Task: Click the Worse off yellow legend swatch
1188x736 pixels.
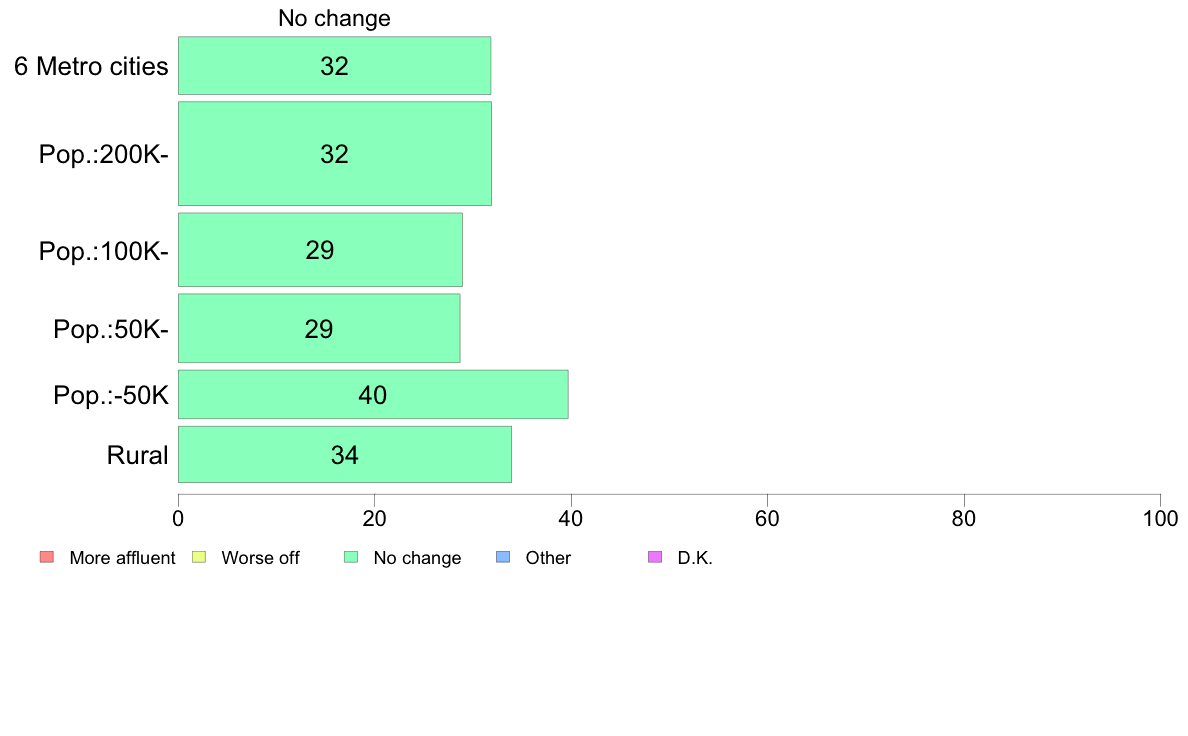Action: click(199, 557)
